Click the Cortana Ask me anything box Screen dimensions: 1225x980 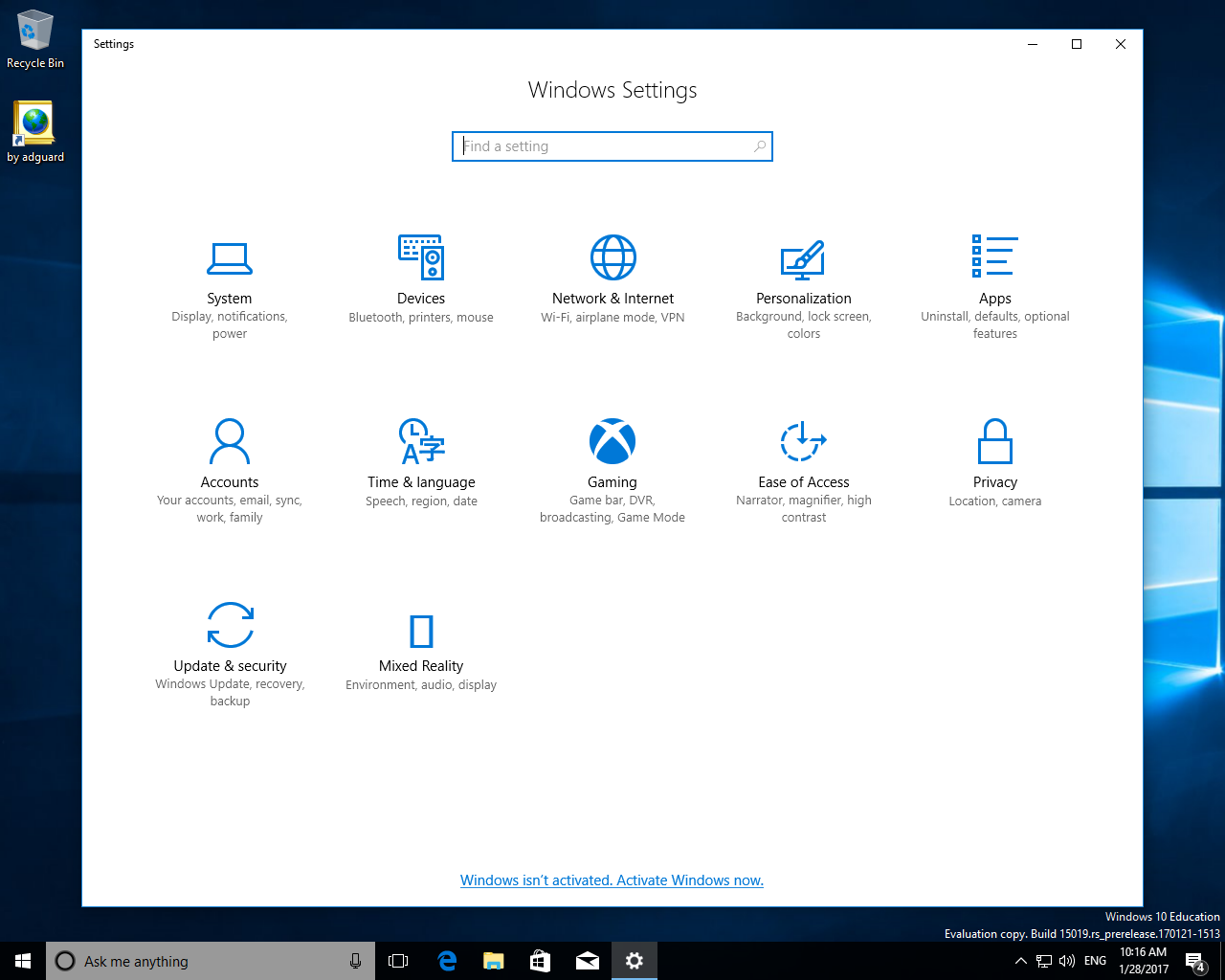[x=209, y=961]
